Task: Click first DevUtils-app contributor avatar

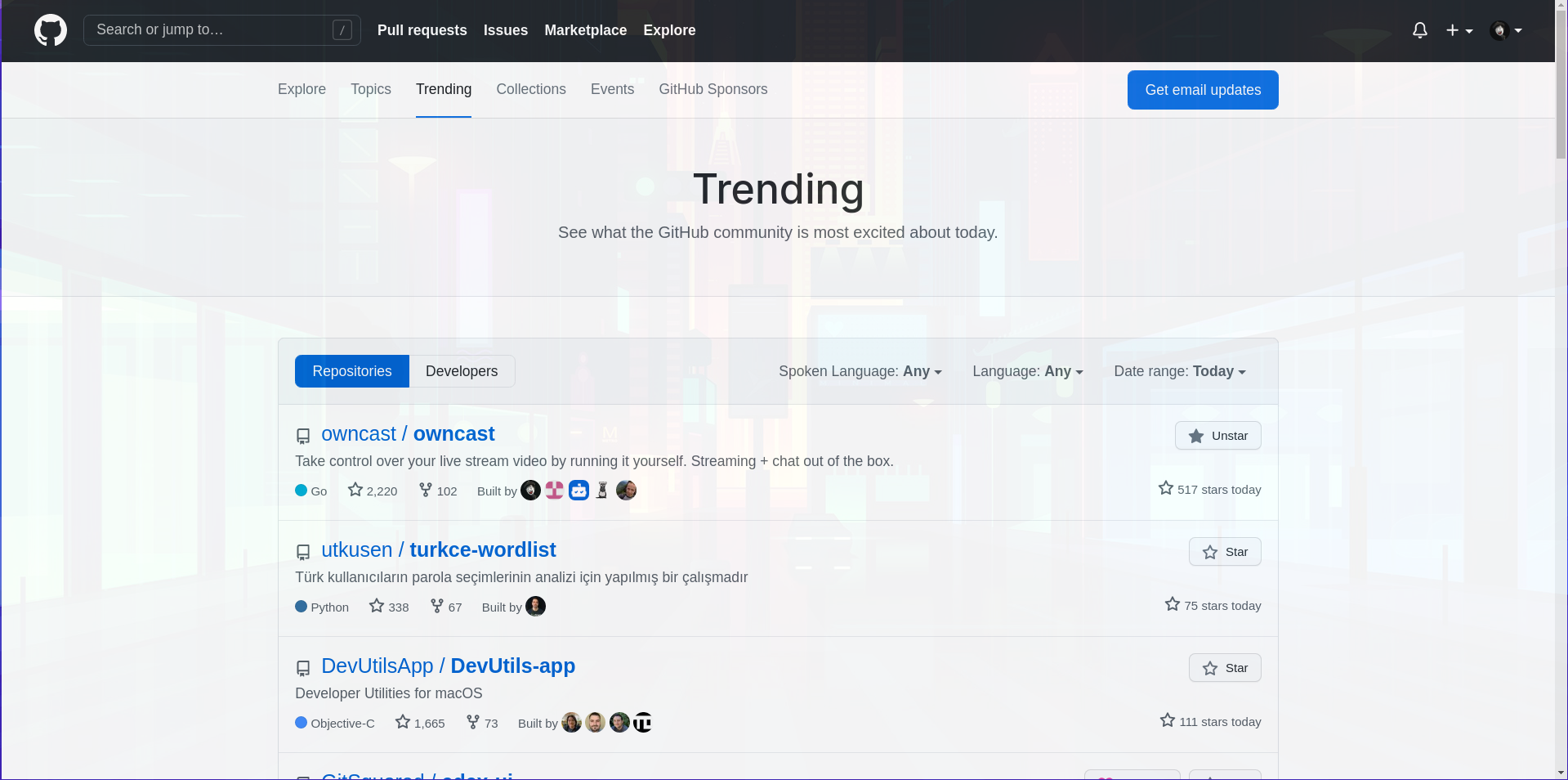Action: point(572,722)
